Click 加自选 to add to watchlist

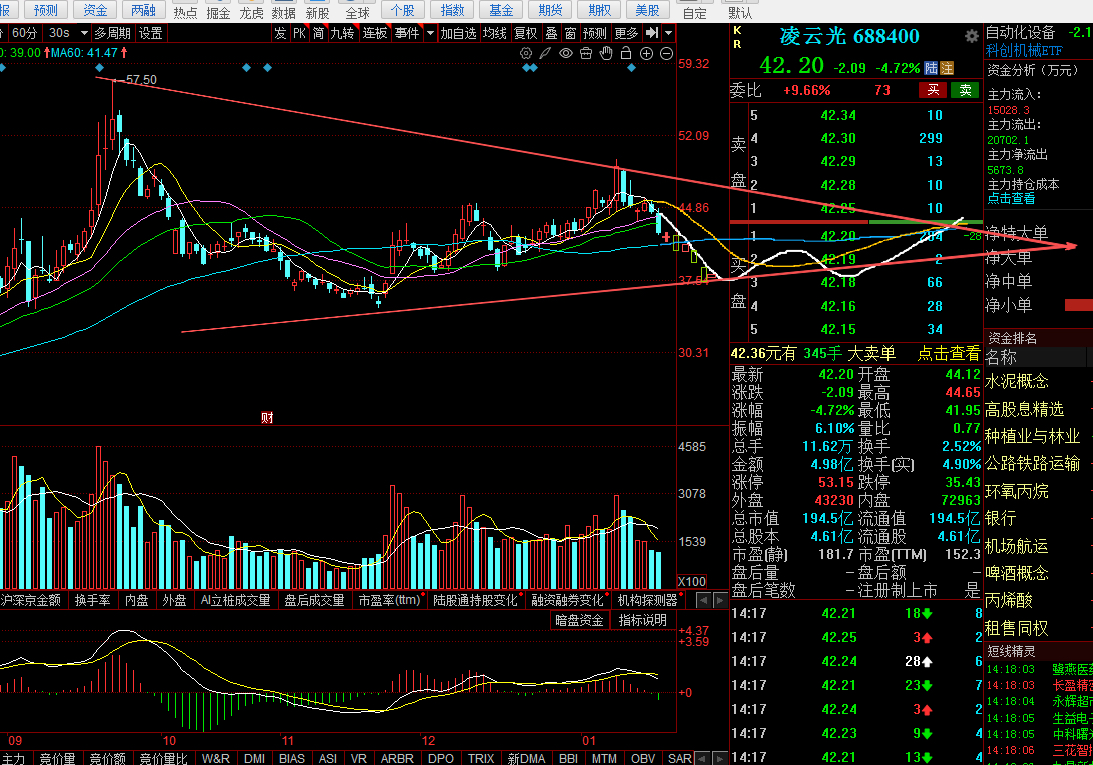click(458, 33)
